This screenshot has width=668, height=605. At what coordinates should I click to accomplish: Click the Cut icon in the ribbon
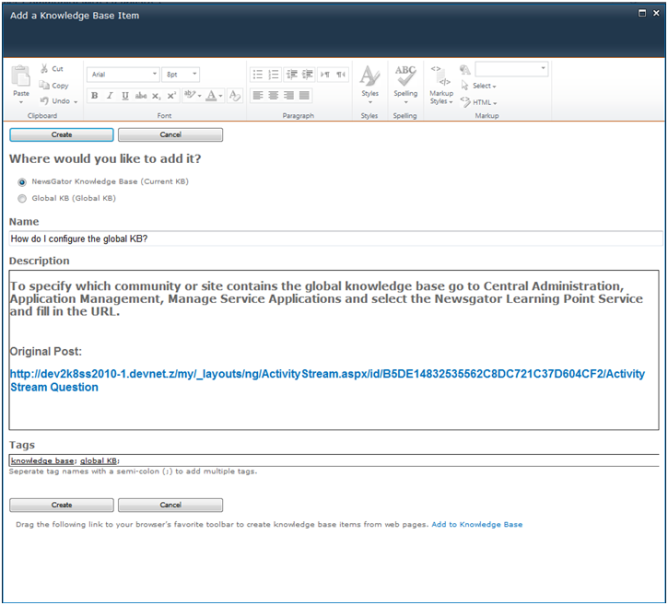click(46, 69)
